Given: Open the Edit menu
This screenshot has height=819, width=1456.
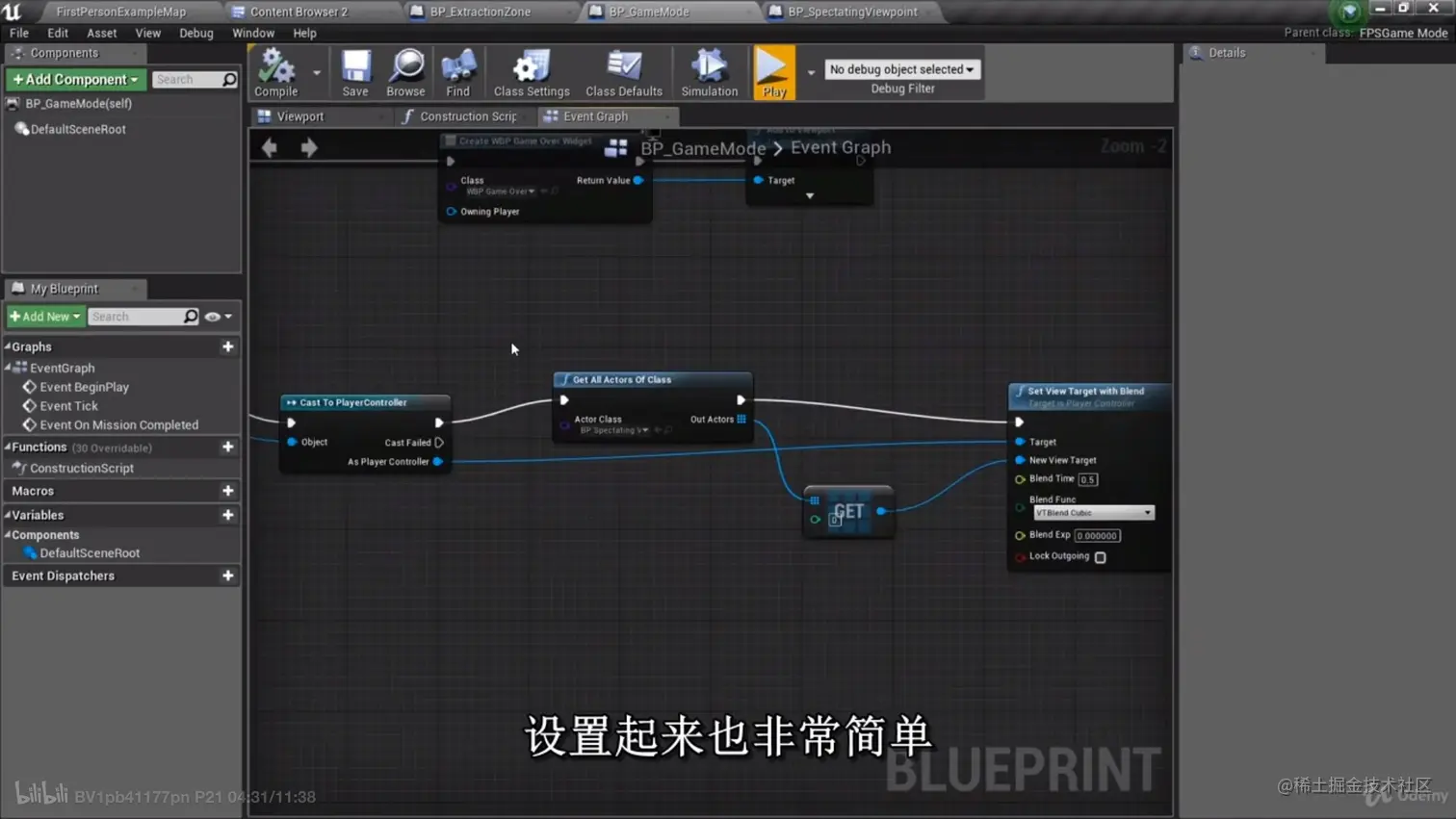Looking at the screenshot, I should (58, 33).
